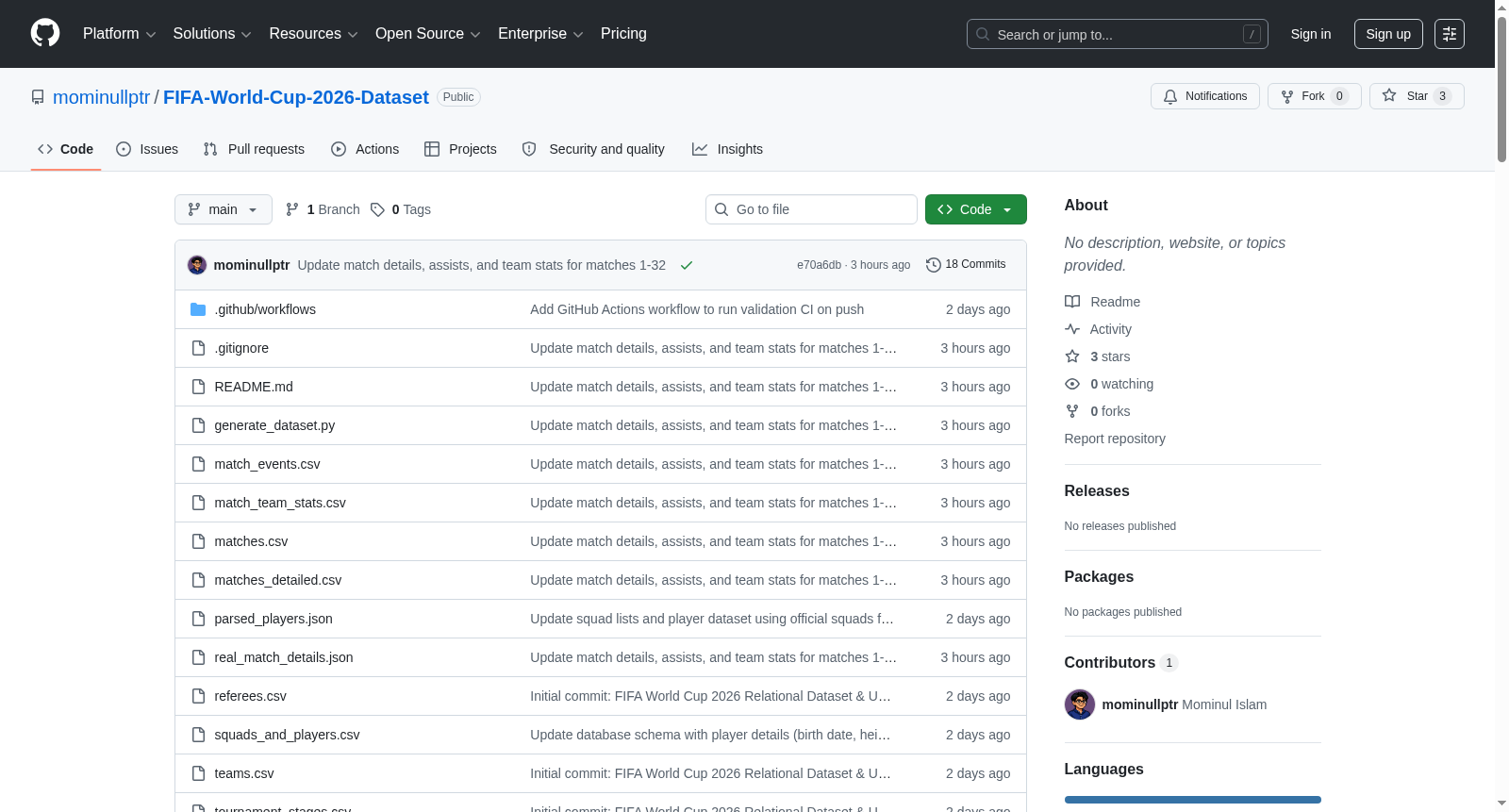Image resolution: width=1509 pixels, height=812 pixels.
Task: Expand the Open Source dropdown
Action: click(x=428, y=34)
